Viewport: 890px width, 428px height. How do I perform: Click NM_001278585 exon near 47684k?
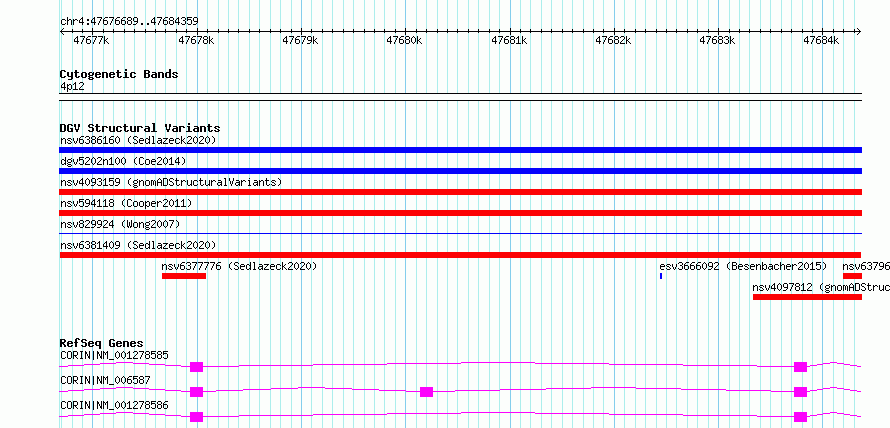click(x=800, y=367)
